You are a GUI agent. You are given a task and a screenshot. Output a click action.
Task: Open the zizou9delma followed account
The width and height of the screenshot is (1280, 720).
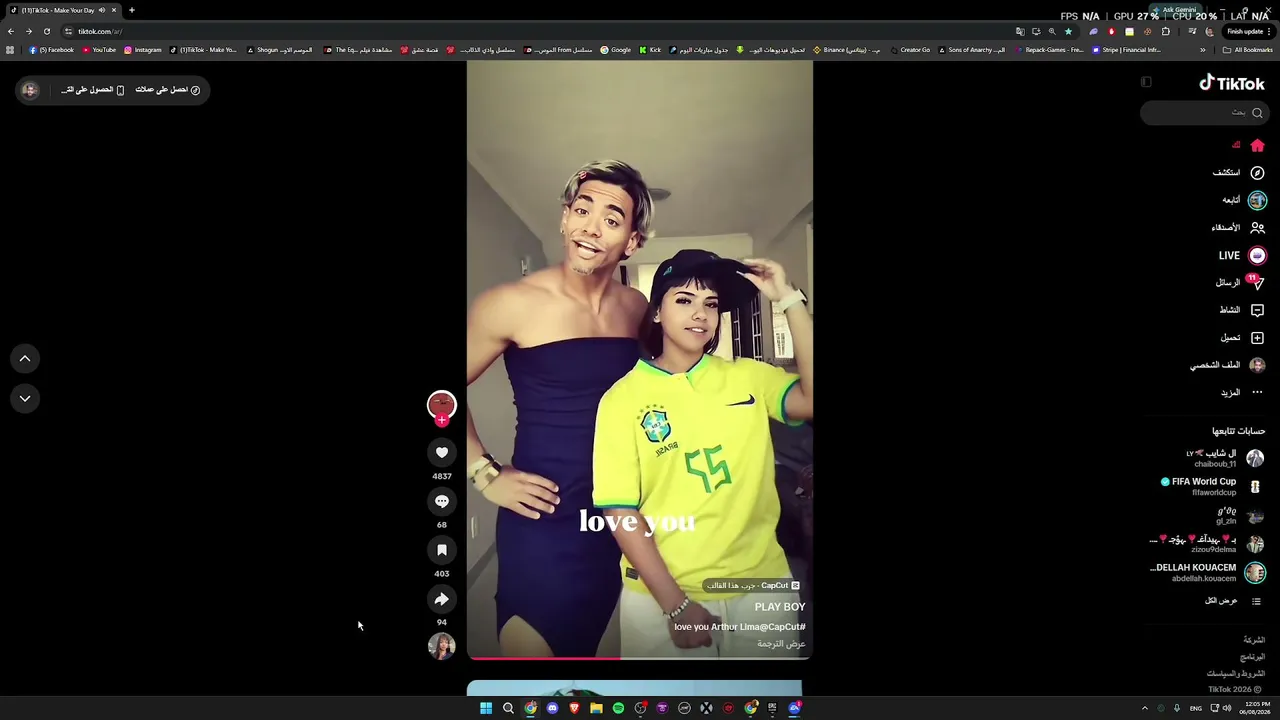coord(1207,544)
